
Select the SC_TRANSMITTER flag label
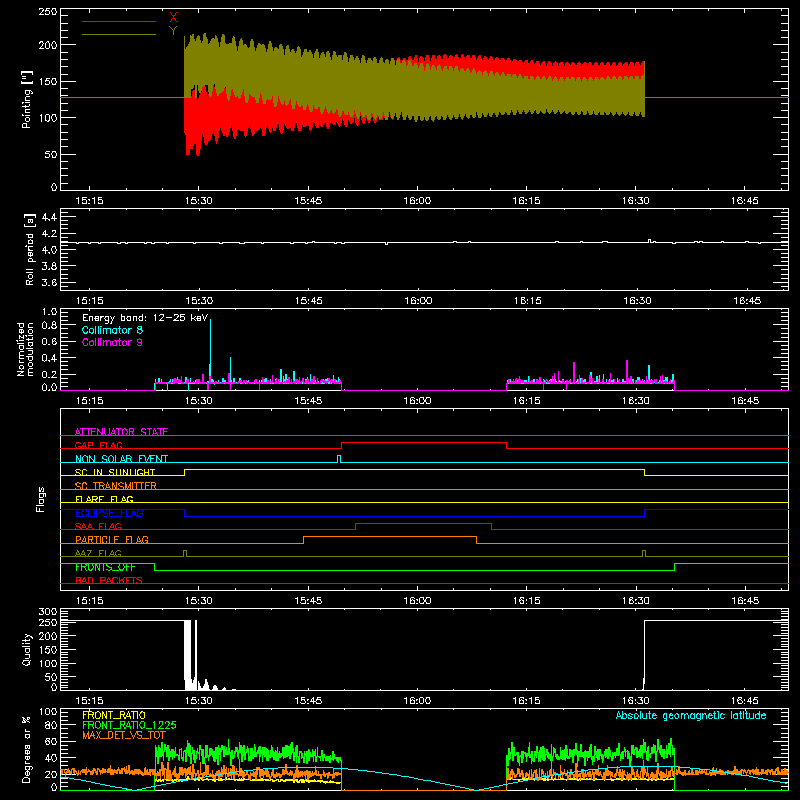click(x=115, y=486)
